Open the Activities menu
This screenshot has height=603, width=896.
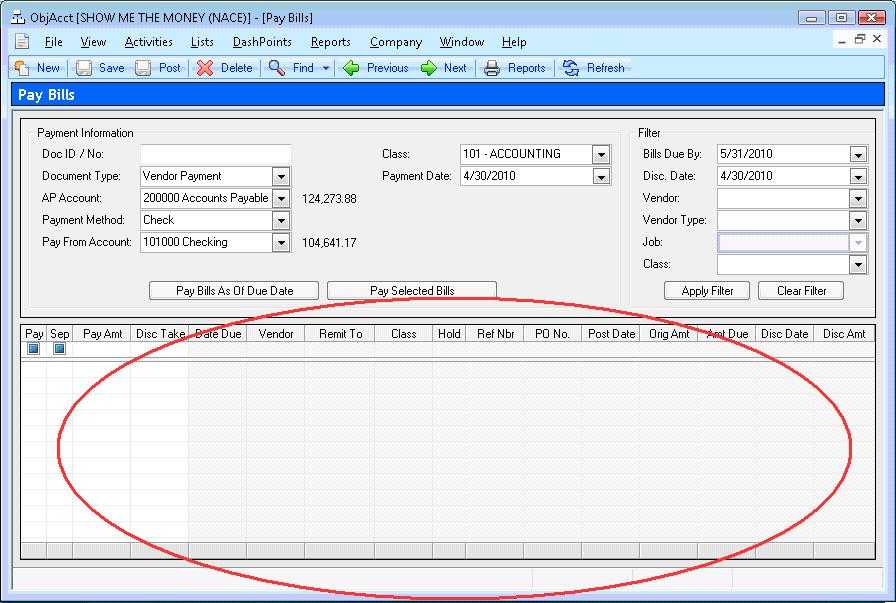(x=148, y=42)
